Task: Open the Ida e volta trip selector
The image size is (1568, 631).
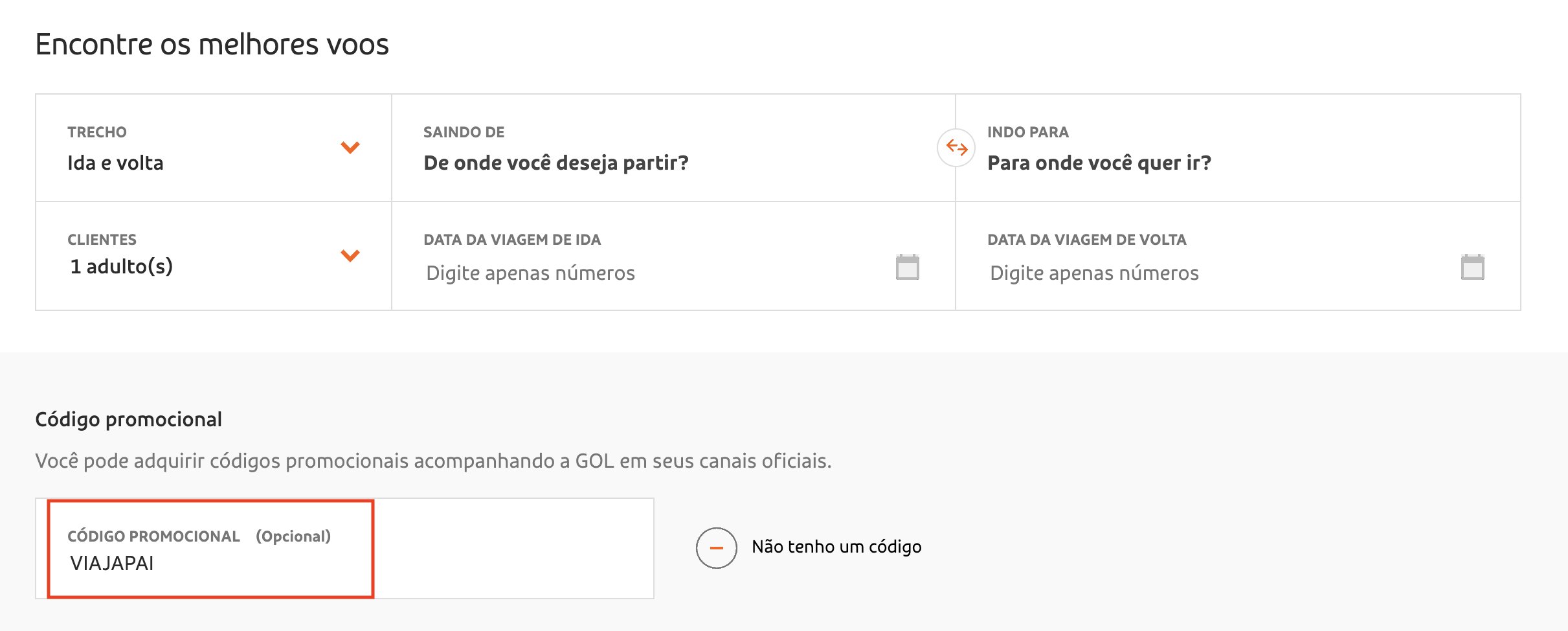Action: [x=214, y=148]
